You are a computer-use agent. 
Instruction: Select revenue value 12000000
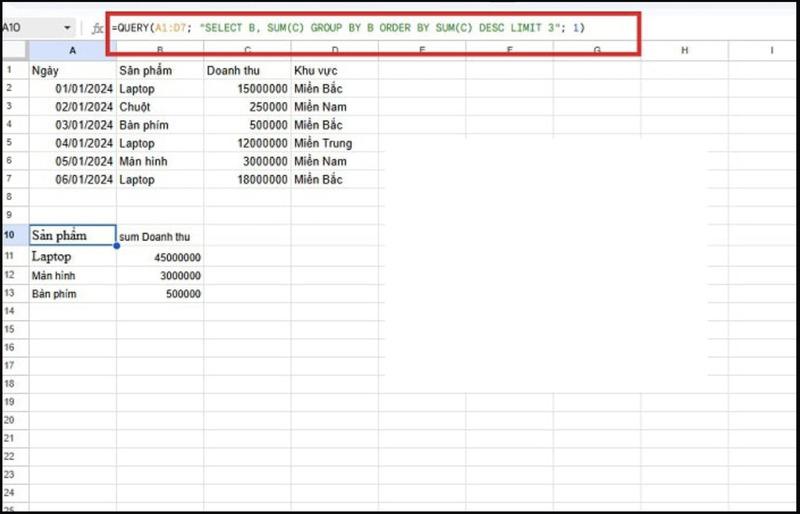click(x=247, y=143)
